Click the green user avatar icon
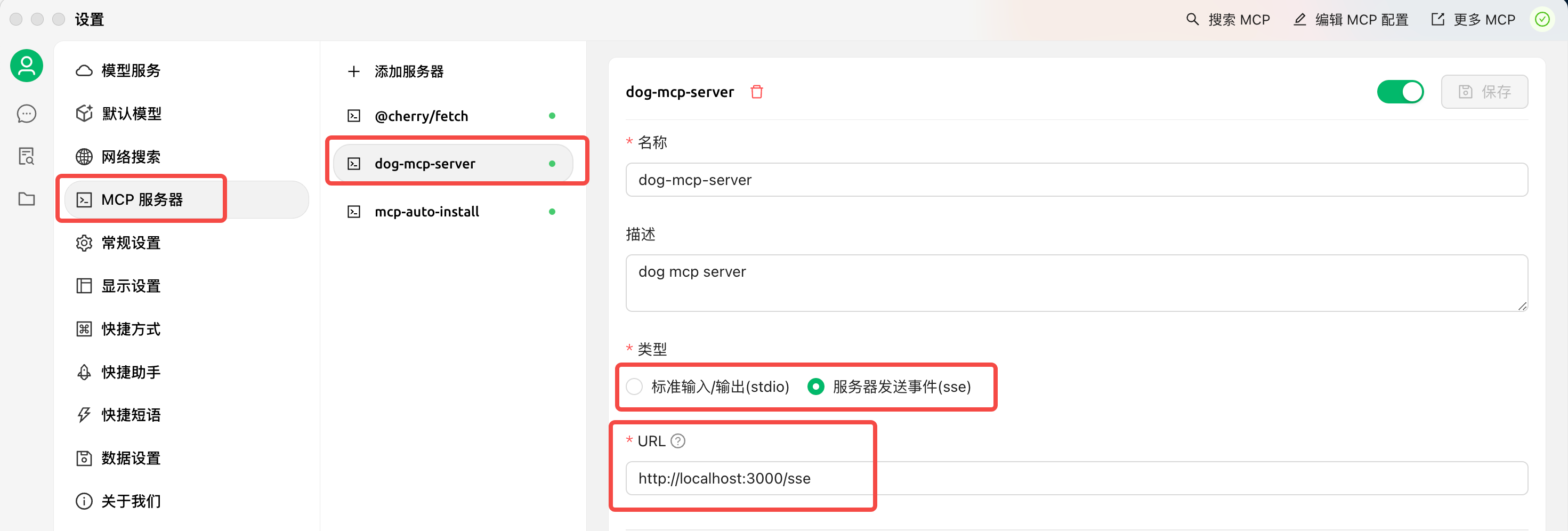This screenshot has width=1568, height=531. coord(27,66)
